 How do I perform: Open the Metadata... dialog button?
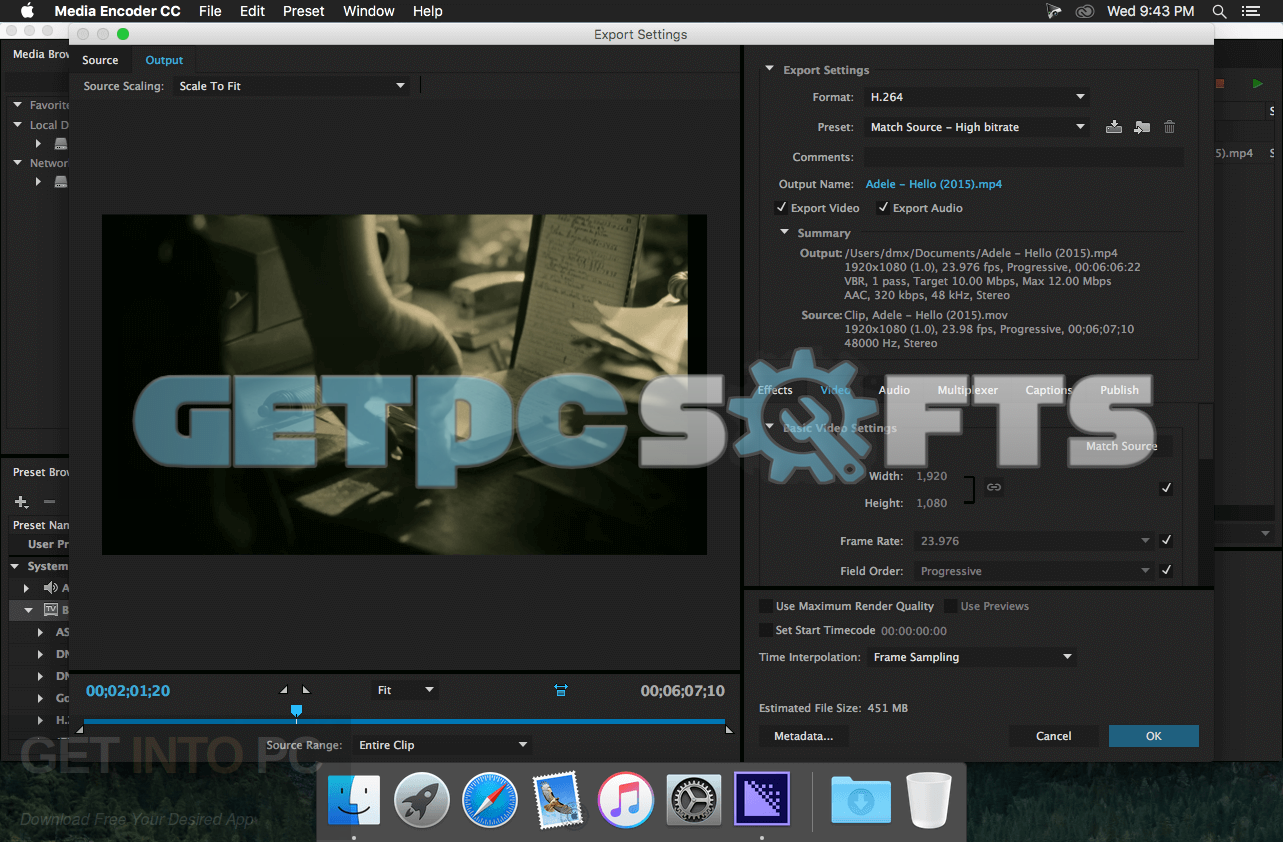[x=803, y=736]
